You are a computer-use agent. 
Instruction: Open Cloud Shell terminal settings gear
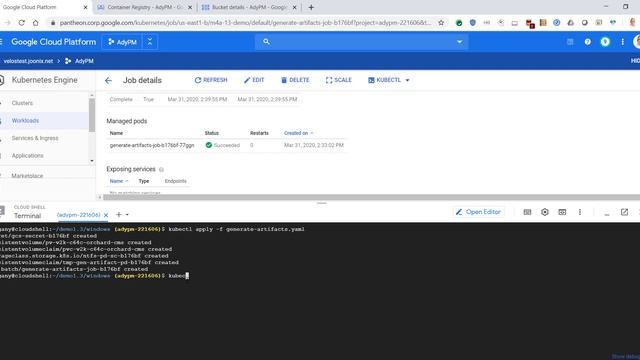click(x=544, y=212)
